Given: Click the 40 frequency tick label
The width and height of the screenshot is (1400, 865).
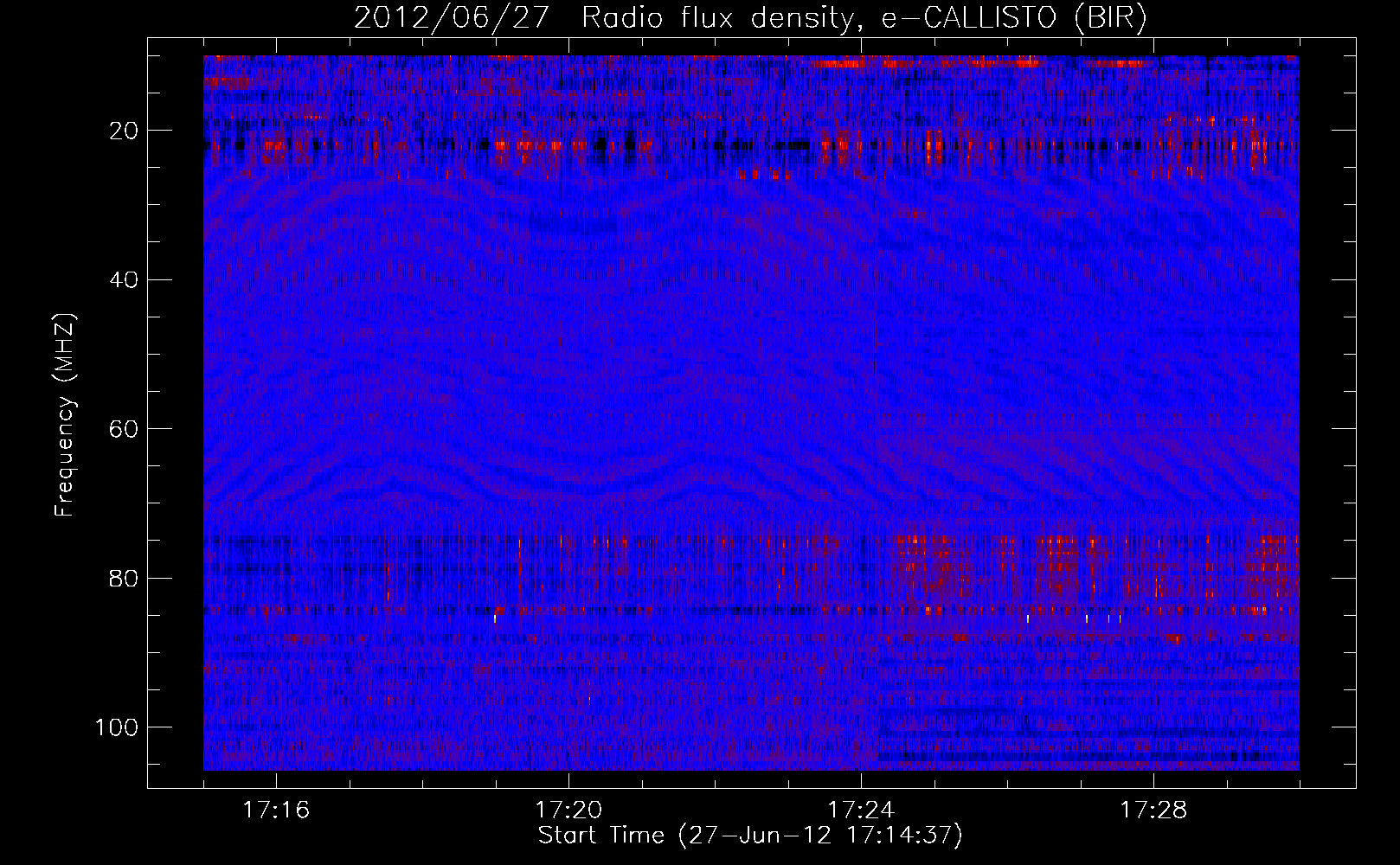Looking at the screenshot, I should coord(125,279).
